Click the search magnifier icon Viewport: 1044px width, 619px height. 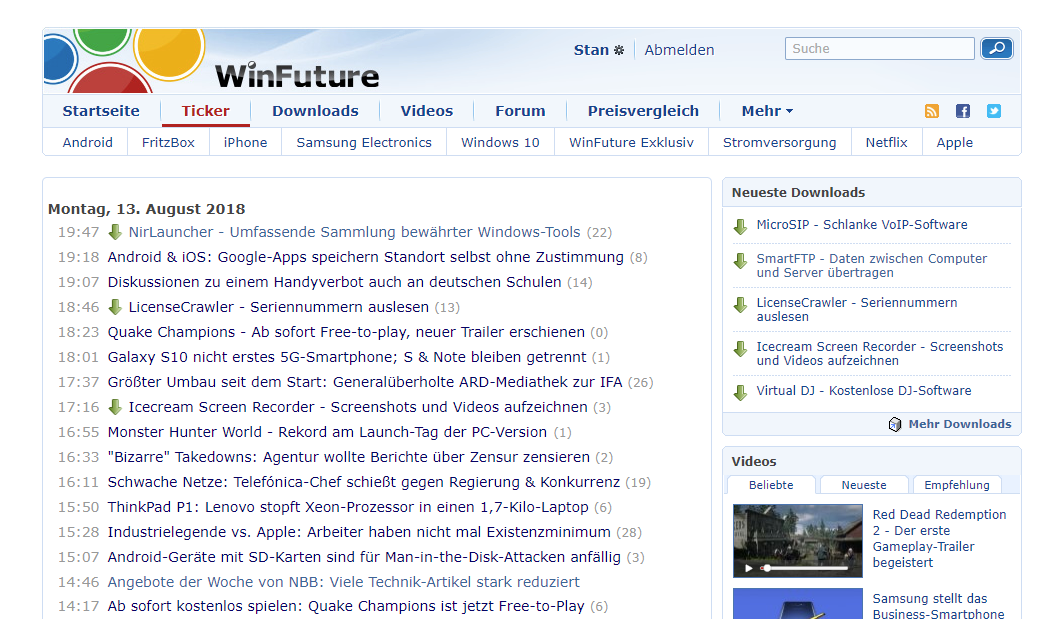pyautogui.click(x=996, y=48)
